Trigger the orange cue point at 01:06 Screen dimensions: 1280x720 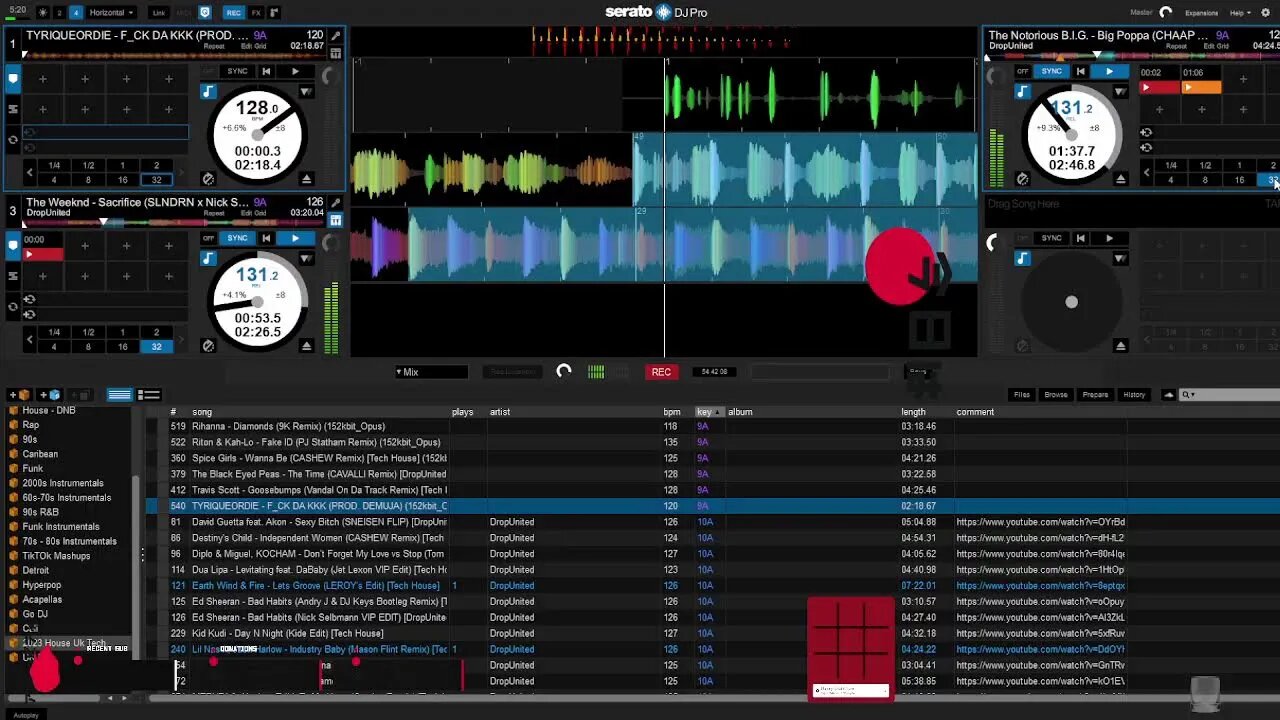pos(1201,88)
